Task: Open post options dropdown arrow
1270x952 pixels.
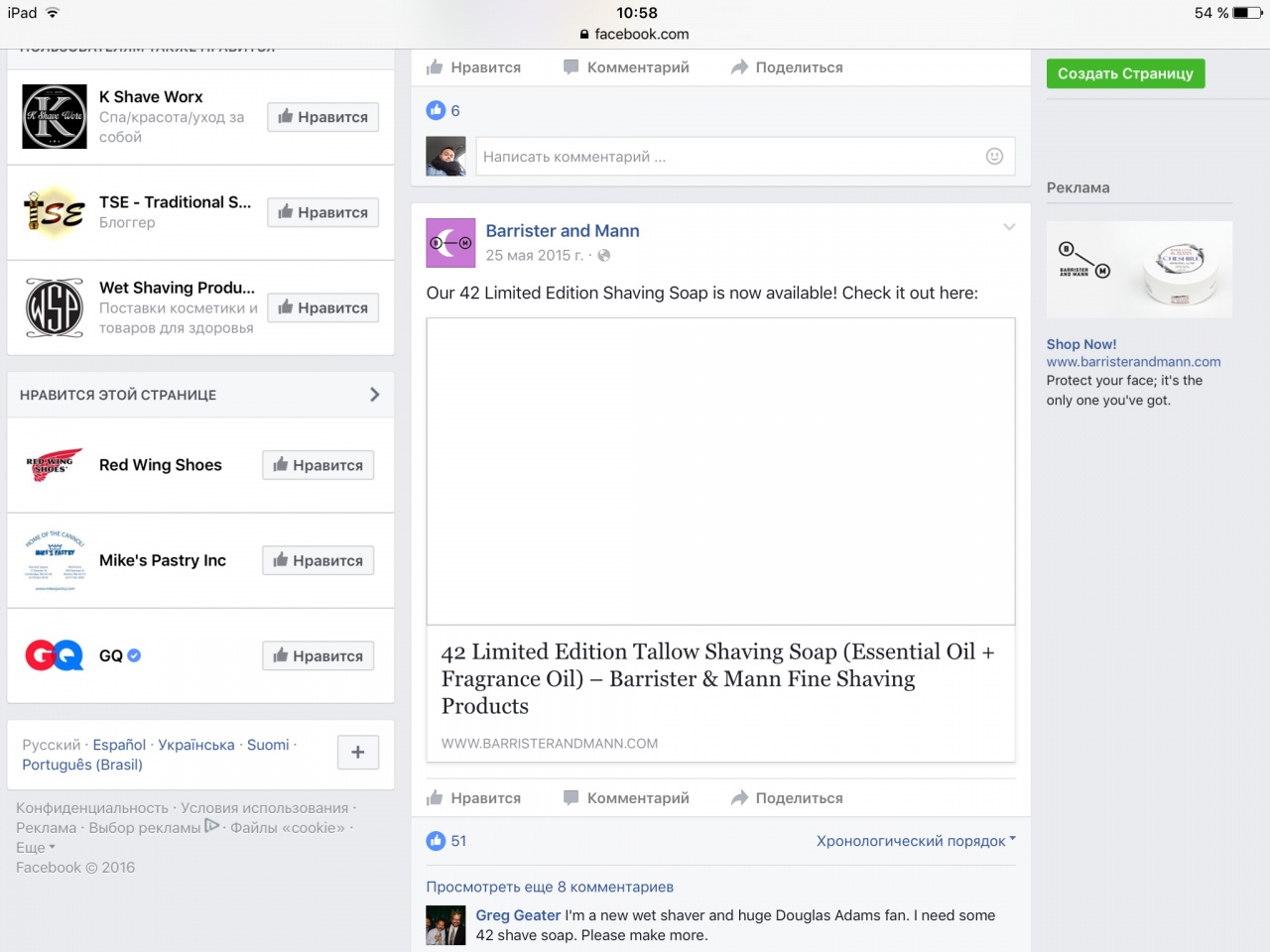Action: pos(1009,227)
